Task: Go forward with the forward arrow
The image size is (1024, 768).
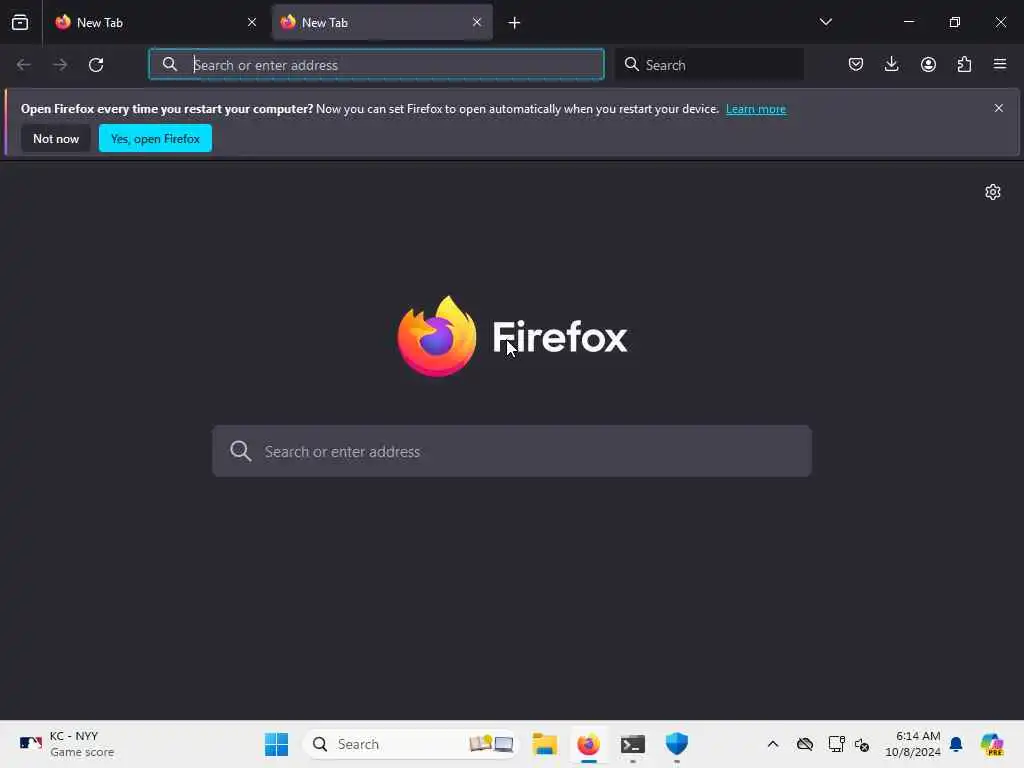Action: point(60,65)
